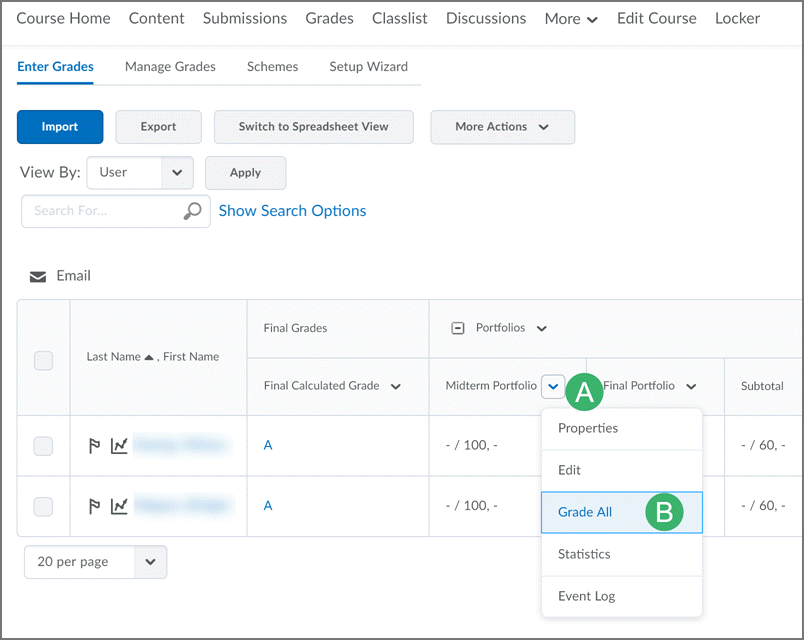Switch to the Manage Grades tab
The width and height of the screenshot is (804, 640).
coord(170,67)
